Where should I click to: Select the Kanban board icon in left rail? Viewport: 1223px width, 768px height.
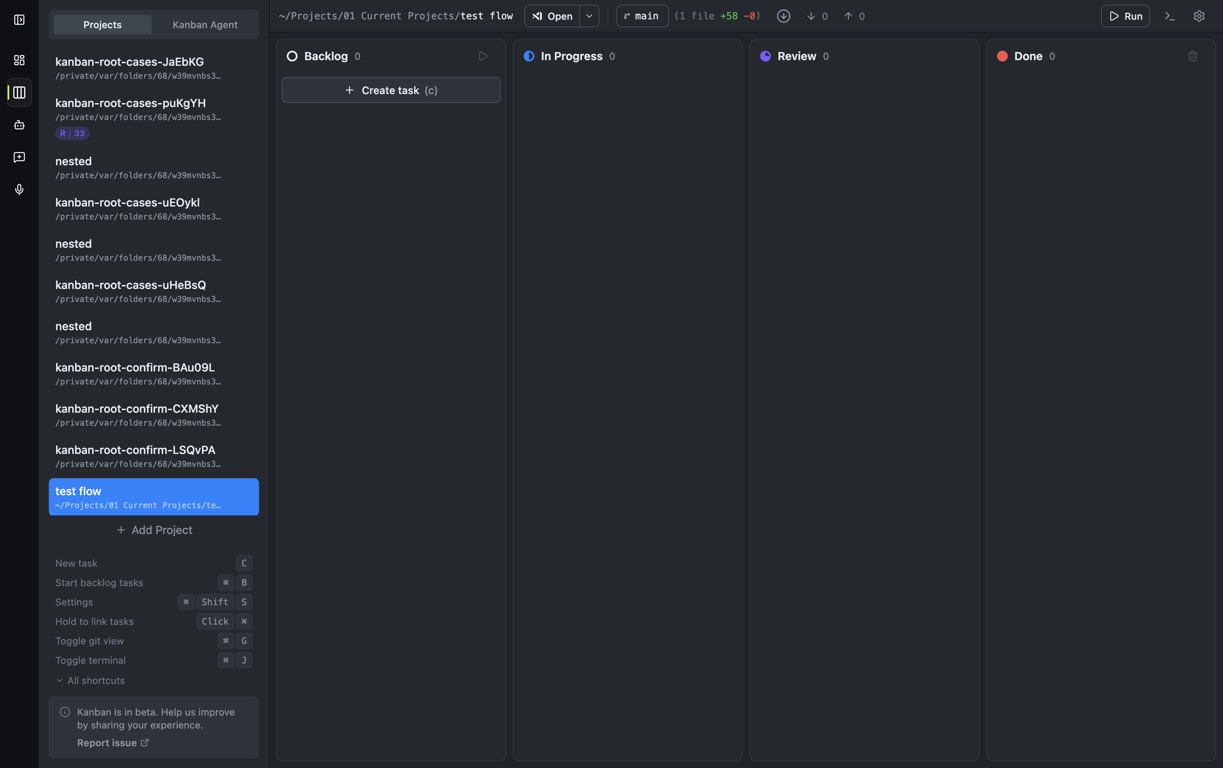pos(19,93)
